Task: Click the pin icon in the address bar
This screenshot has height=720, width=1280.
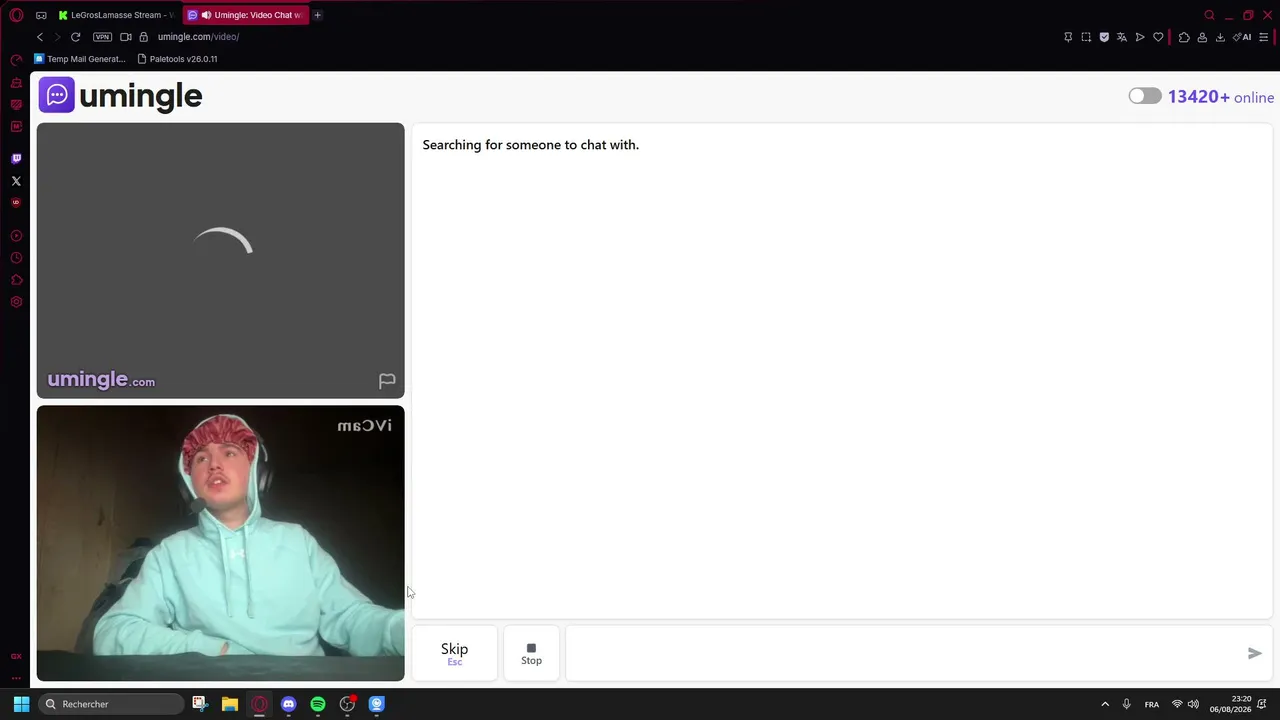Action: tap(1068, 37)
